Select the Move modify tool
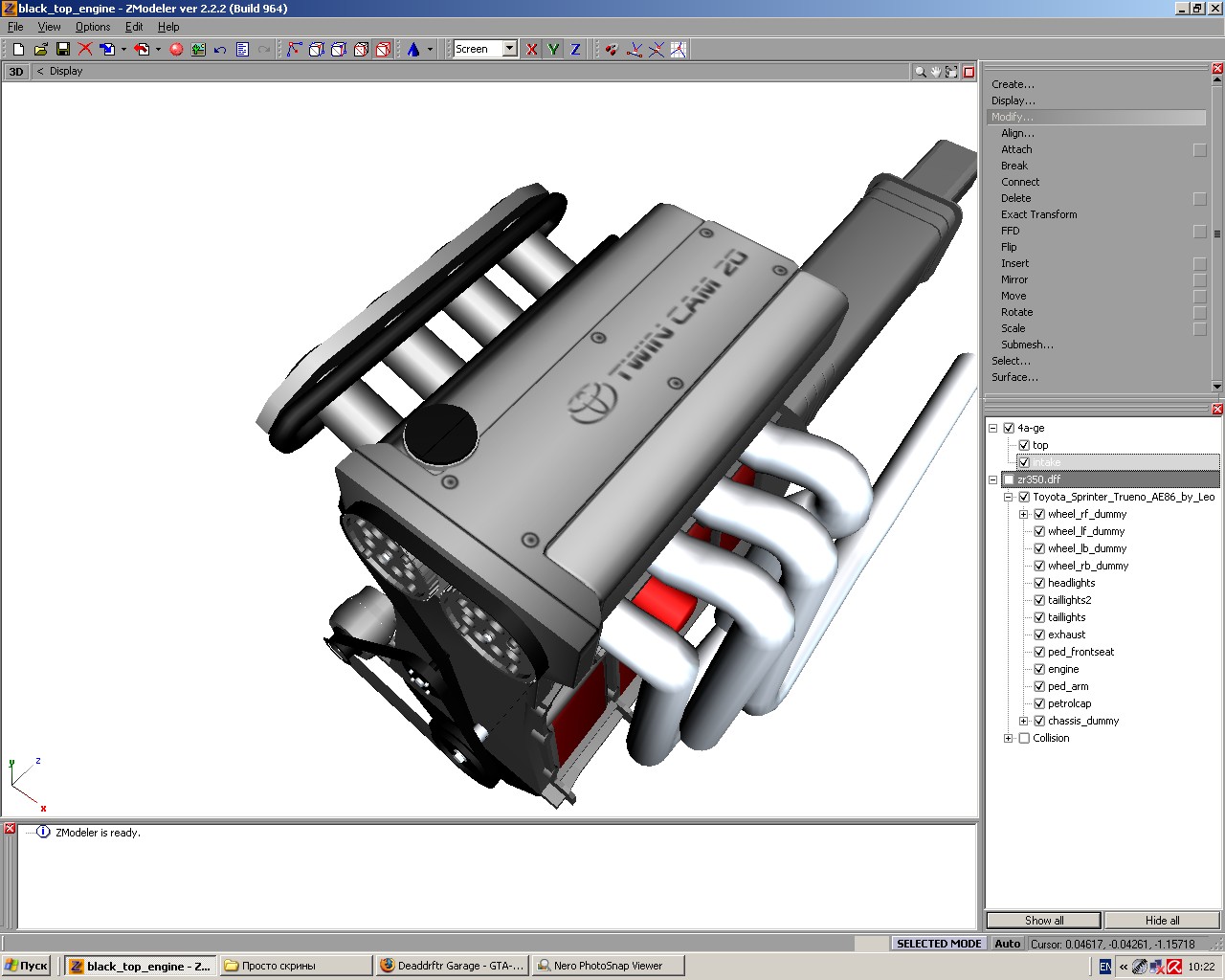The width and height of the screenshot is (1225, 980). click(1013, 296)
